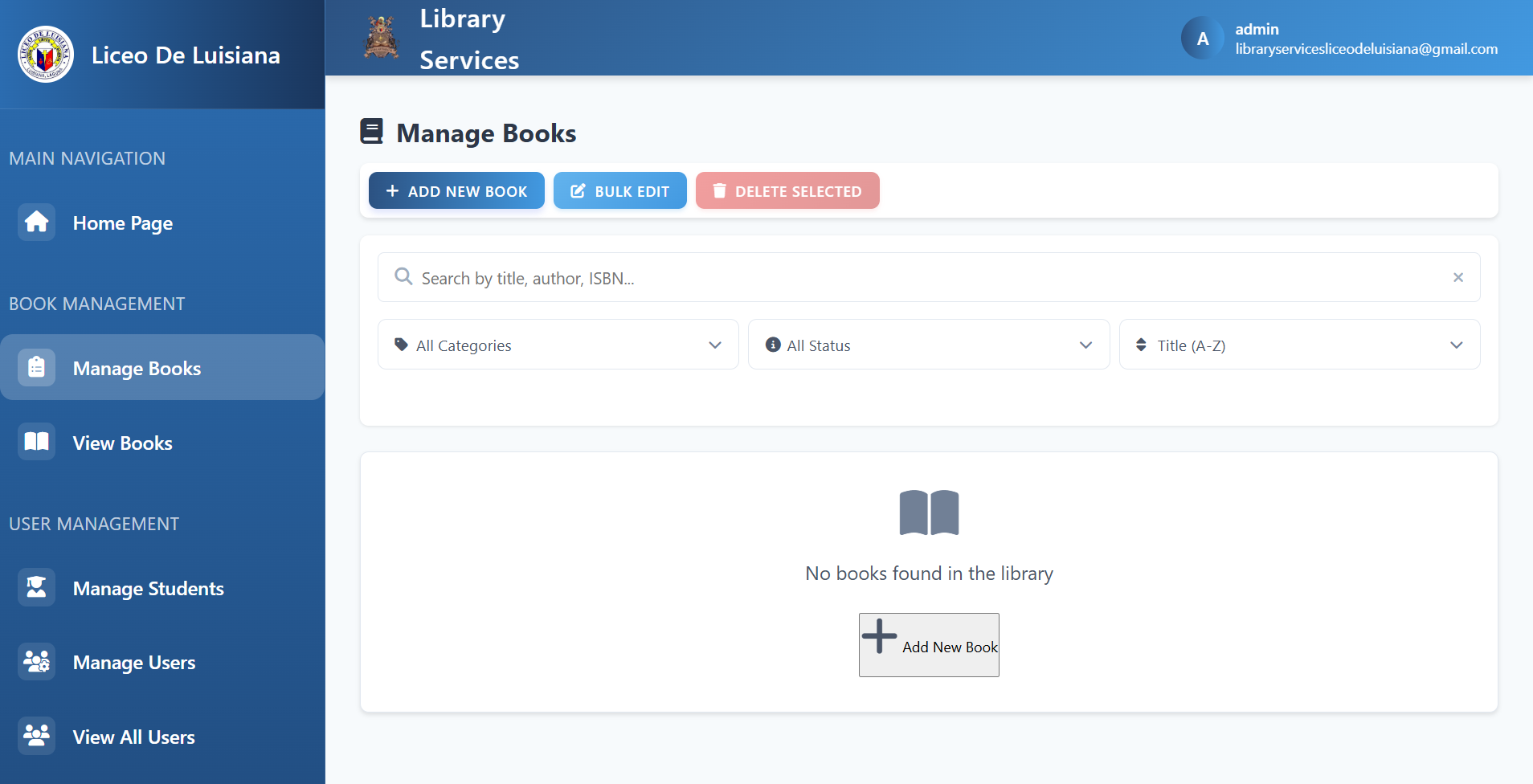Click the BULK EDIT button
1533x784 pixels.
pos(619,190)
